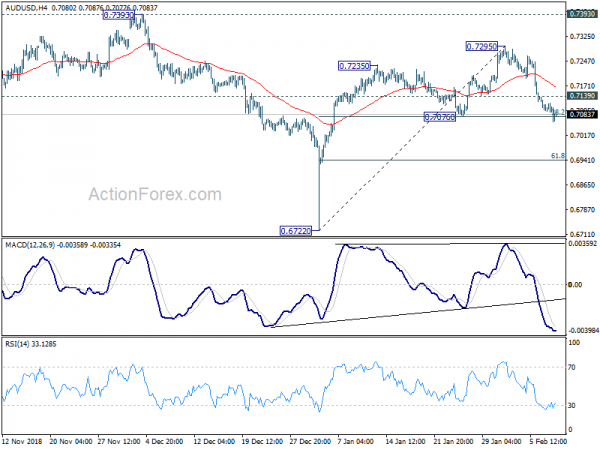Click the 5 Feb 12:00 date label
Image resolution: width=600 pixels, height=450 pixels.
pyautogui.click(x=548, y=441)
